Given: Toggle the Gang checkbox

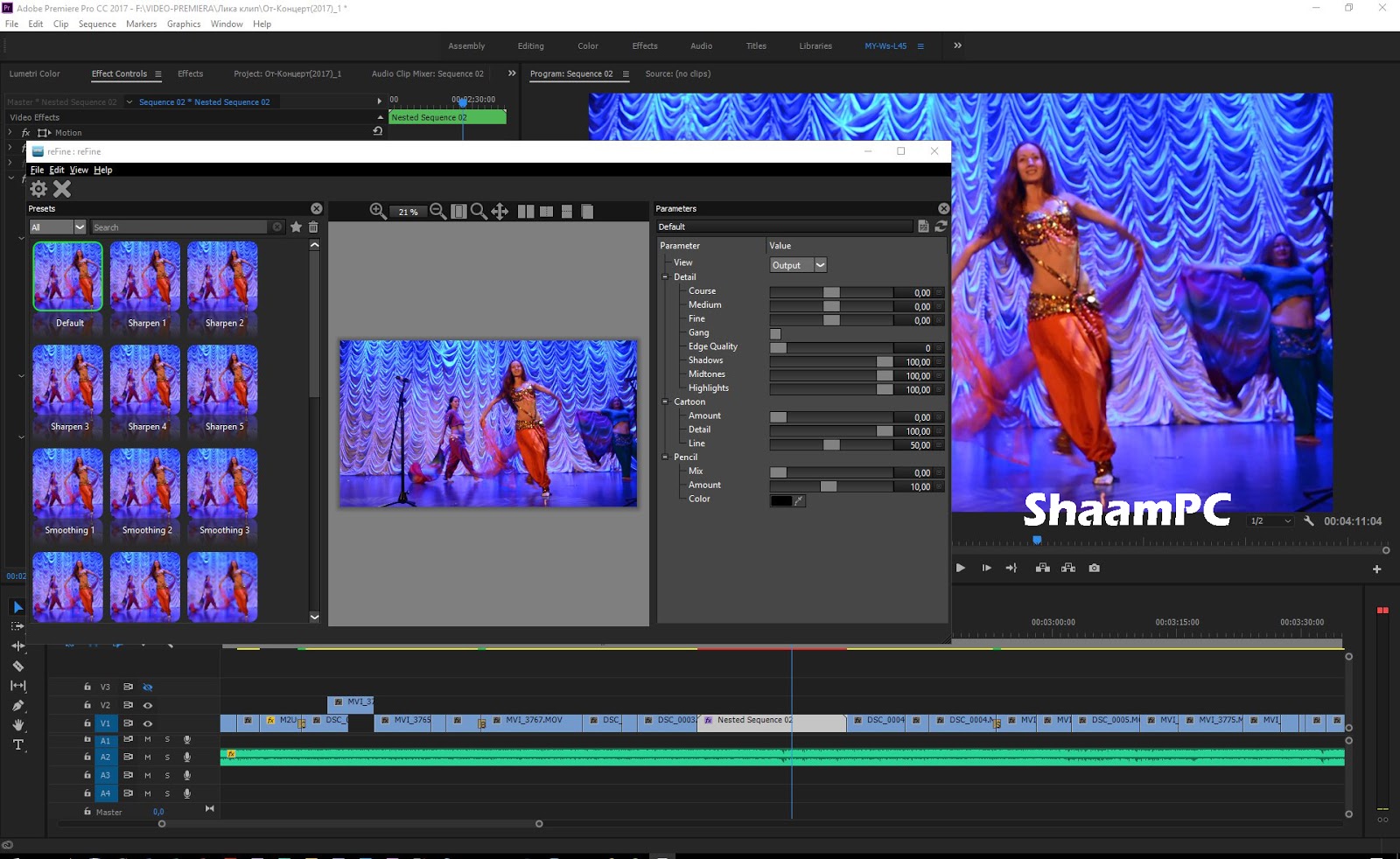Looking at the screenshot, I should tap(775, 334).
